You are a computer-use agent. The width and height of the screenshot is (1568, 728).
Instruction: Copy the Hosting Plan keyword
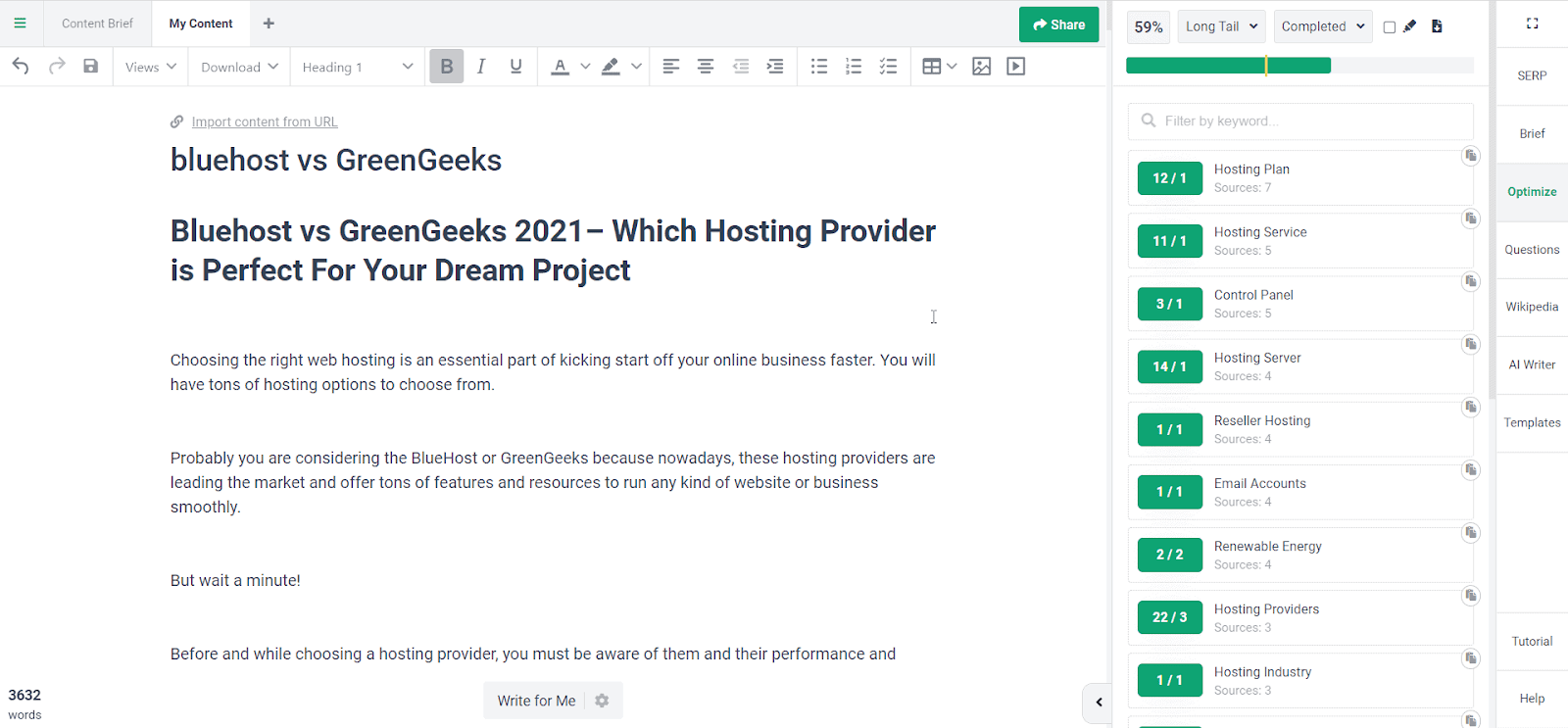1471,156
